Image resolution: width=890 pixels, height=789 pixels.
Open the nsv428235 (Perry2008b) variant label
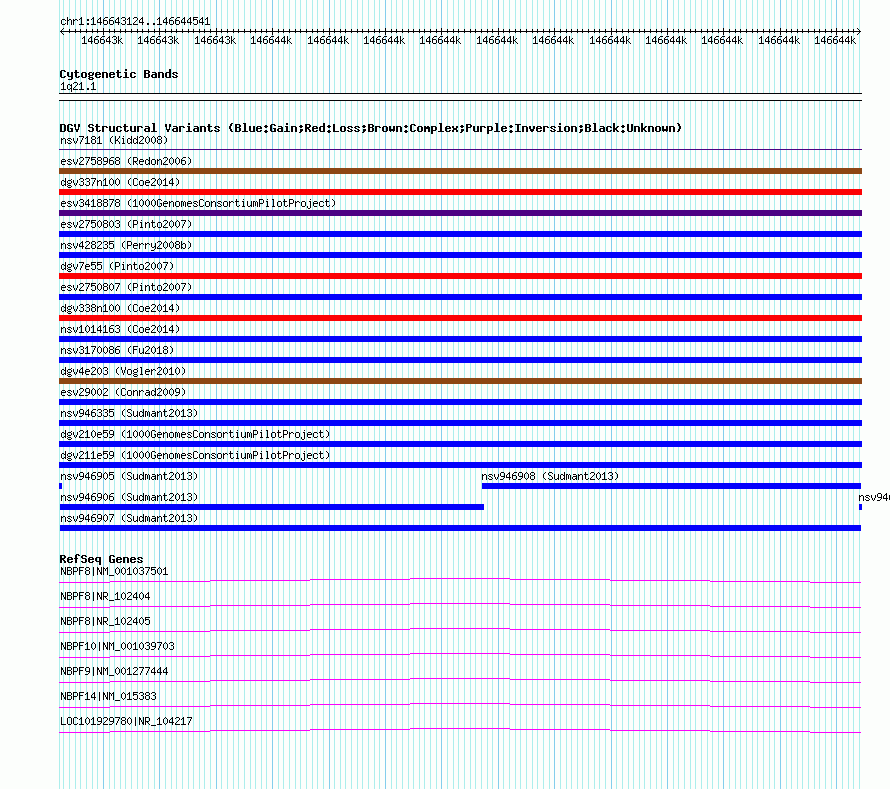tap(126, 245)
